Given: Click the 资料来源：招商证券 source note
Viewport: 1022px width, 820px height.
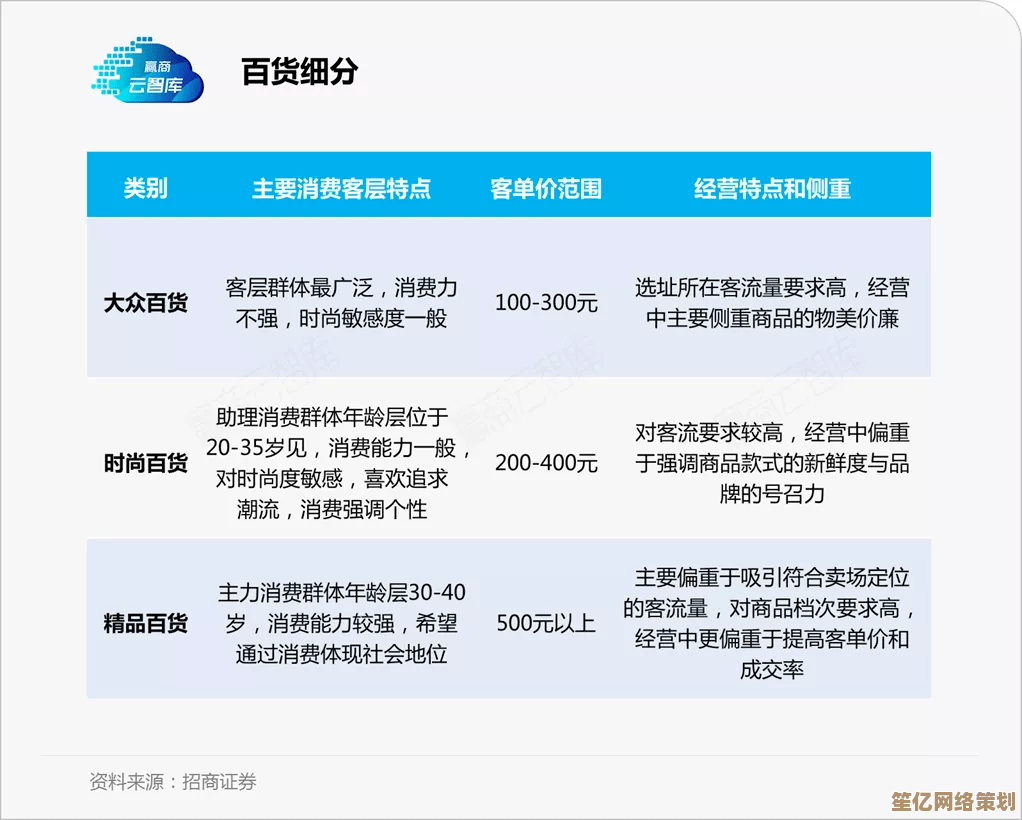Looking at the screenshot, I should [173, 782].
